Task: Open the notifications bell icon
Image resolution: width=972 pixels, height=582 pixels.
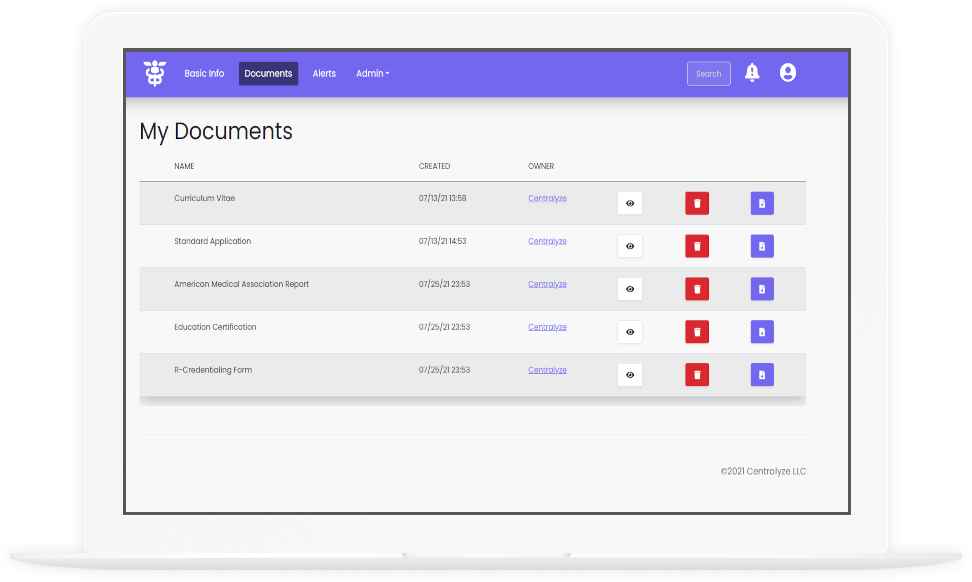Action: point(752,73)
